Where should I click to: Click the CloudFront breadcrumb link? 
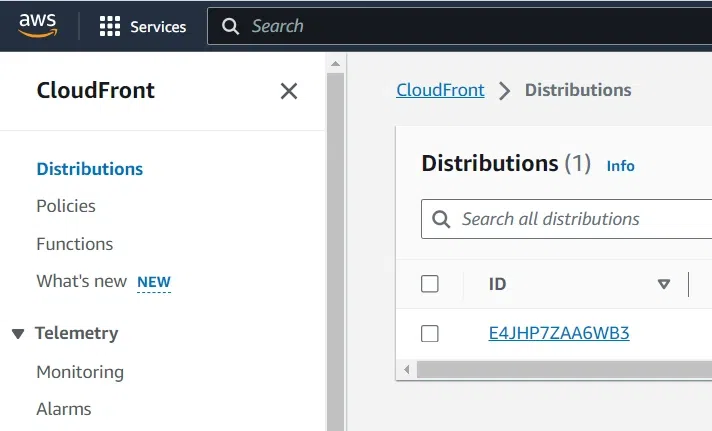[440, 90]
